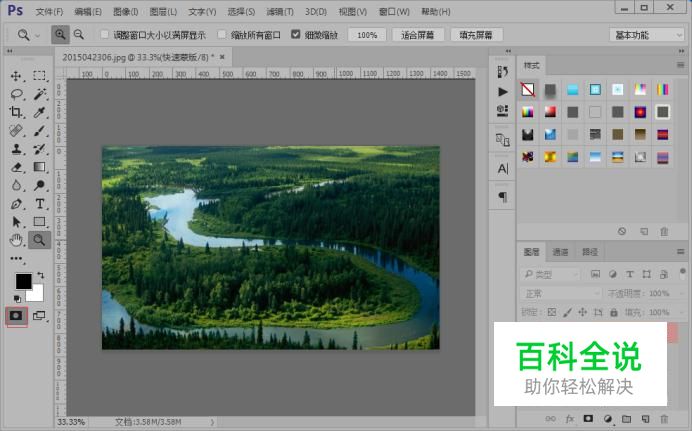Select the Crop tool
Image resolution: width=692 pixels, height=431 pixels.
pyautogui.click(x=16, y=112)
